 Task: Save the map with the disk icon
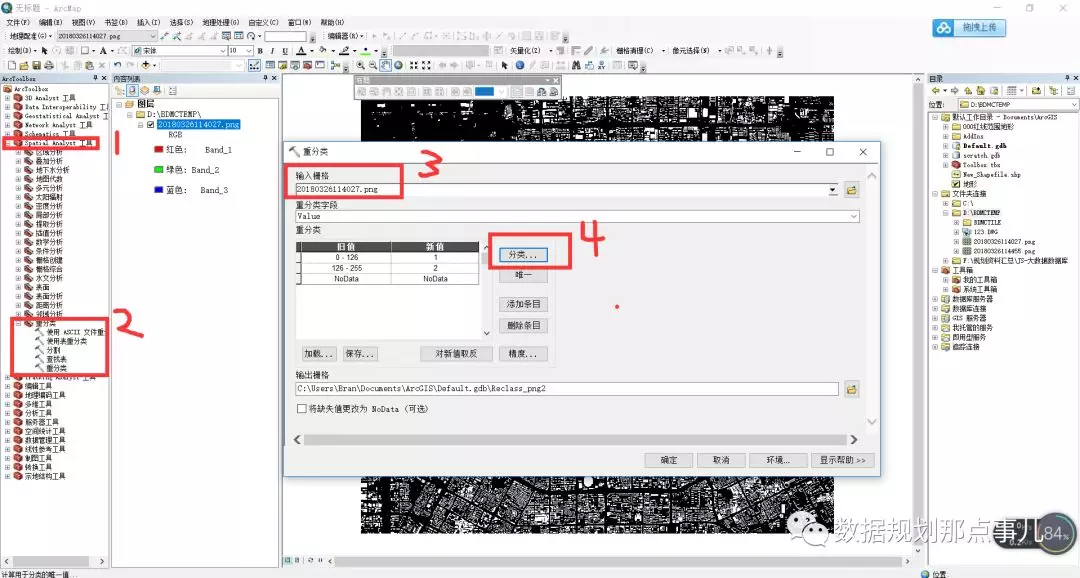click(x=37, y=65)
